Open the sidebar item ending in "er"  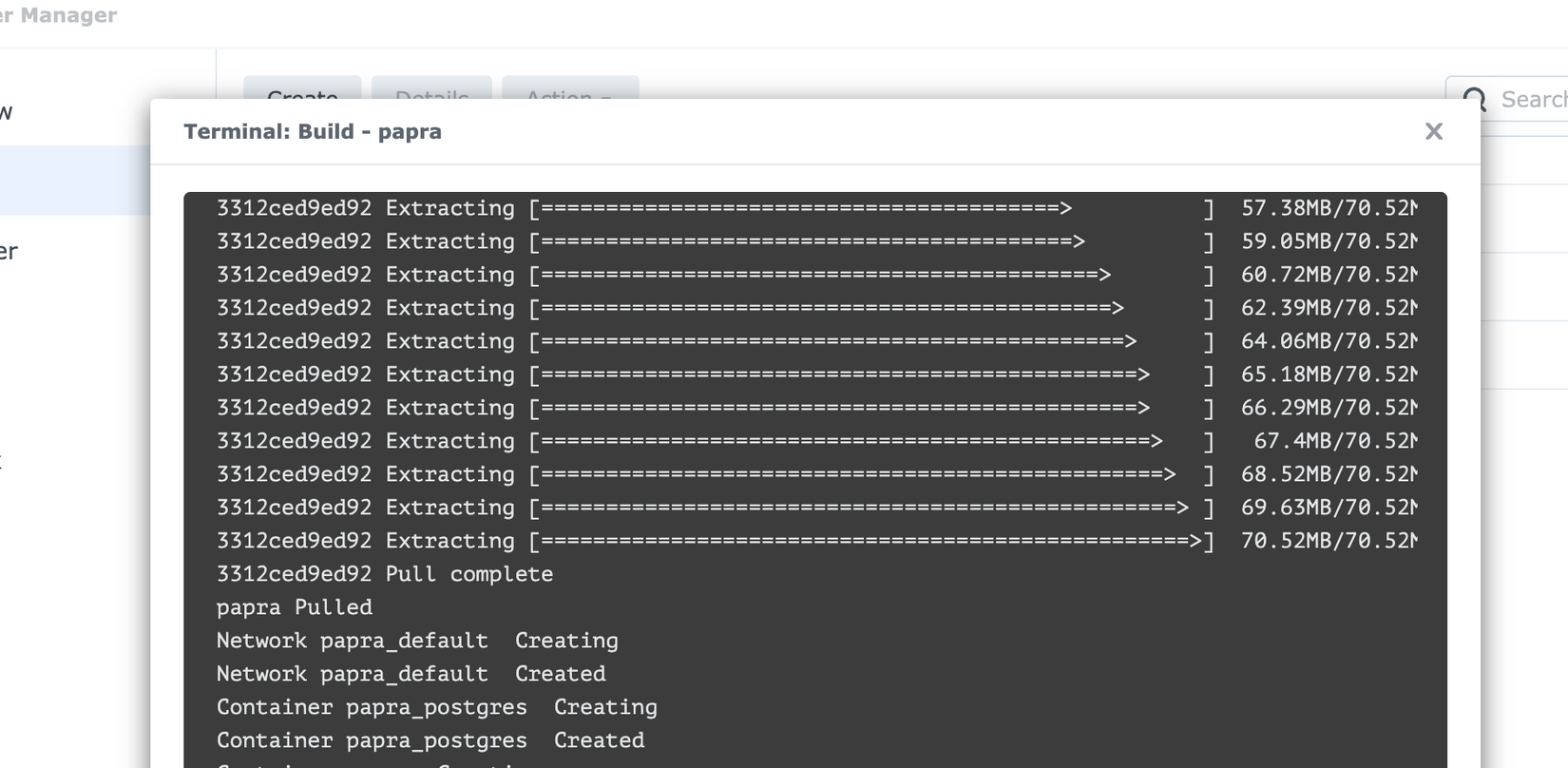(x=10, y=252)
